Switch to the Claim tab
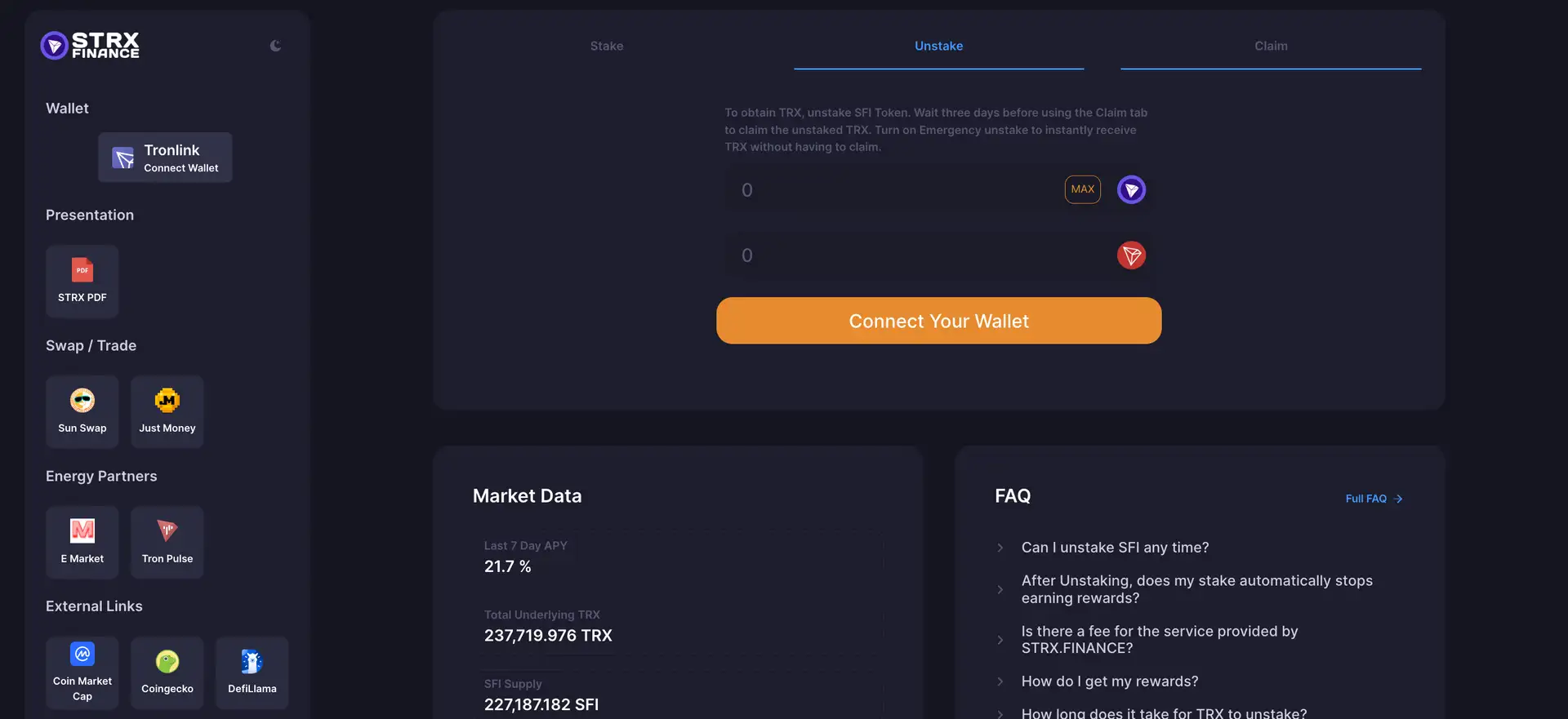Screen dimensions: 1568x719 coord(1271,47)
